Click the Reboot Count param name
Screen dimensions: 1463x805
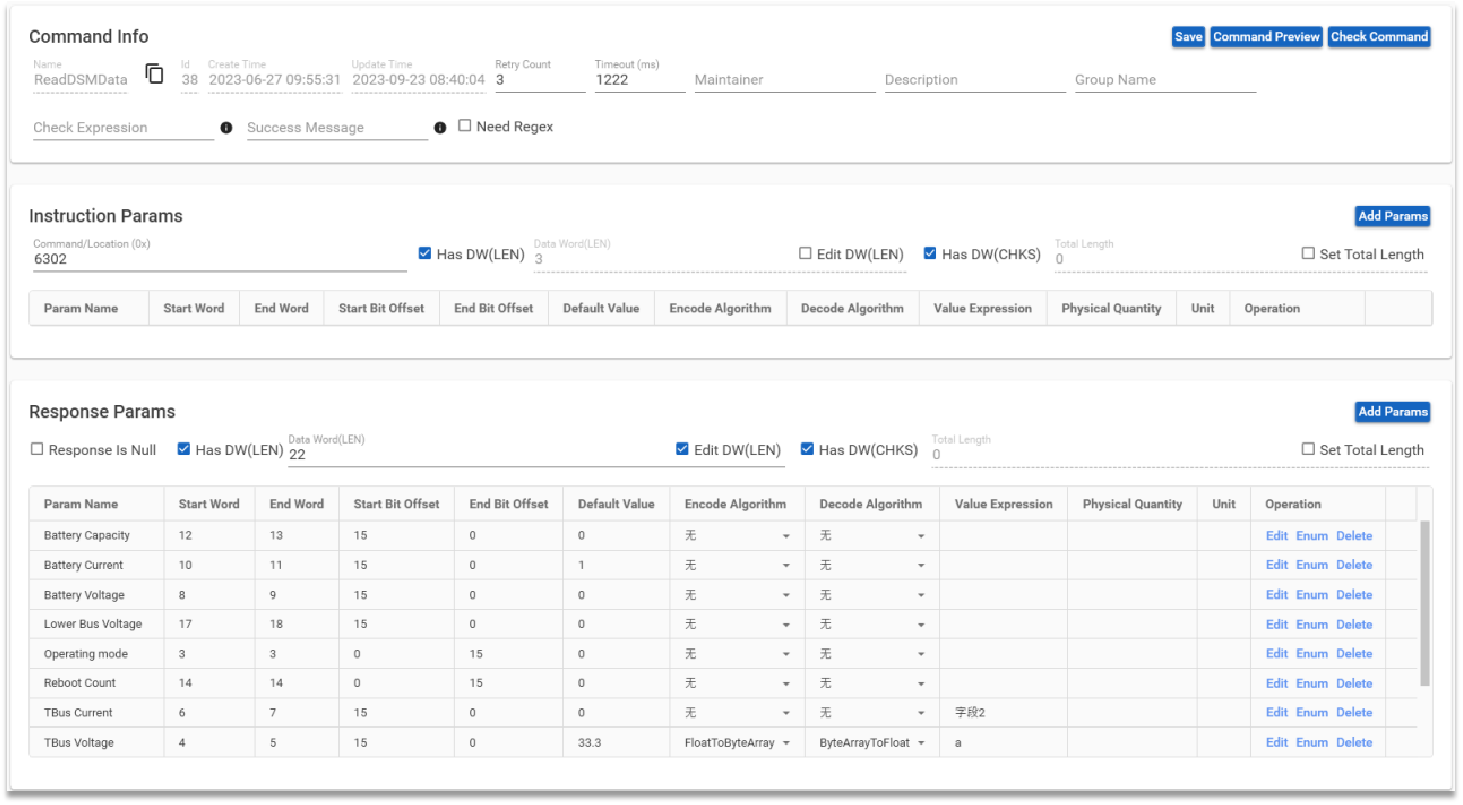click(x=80, y=683)
